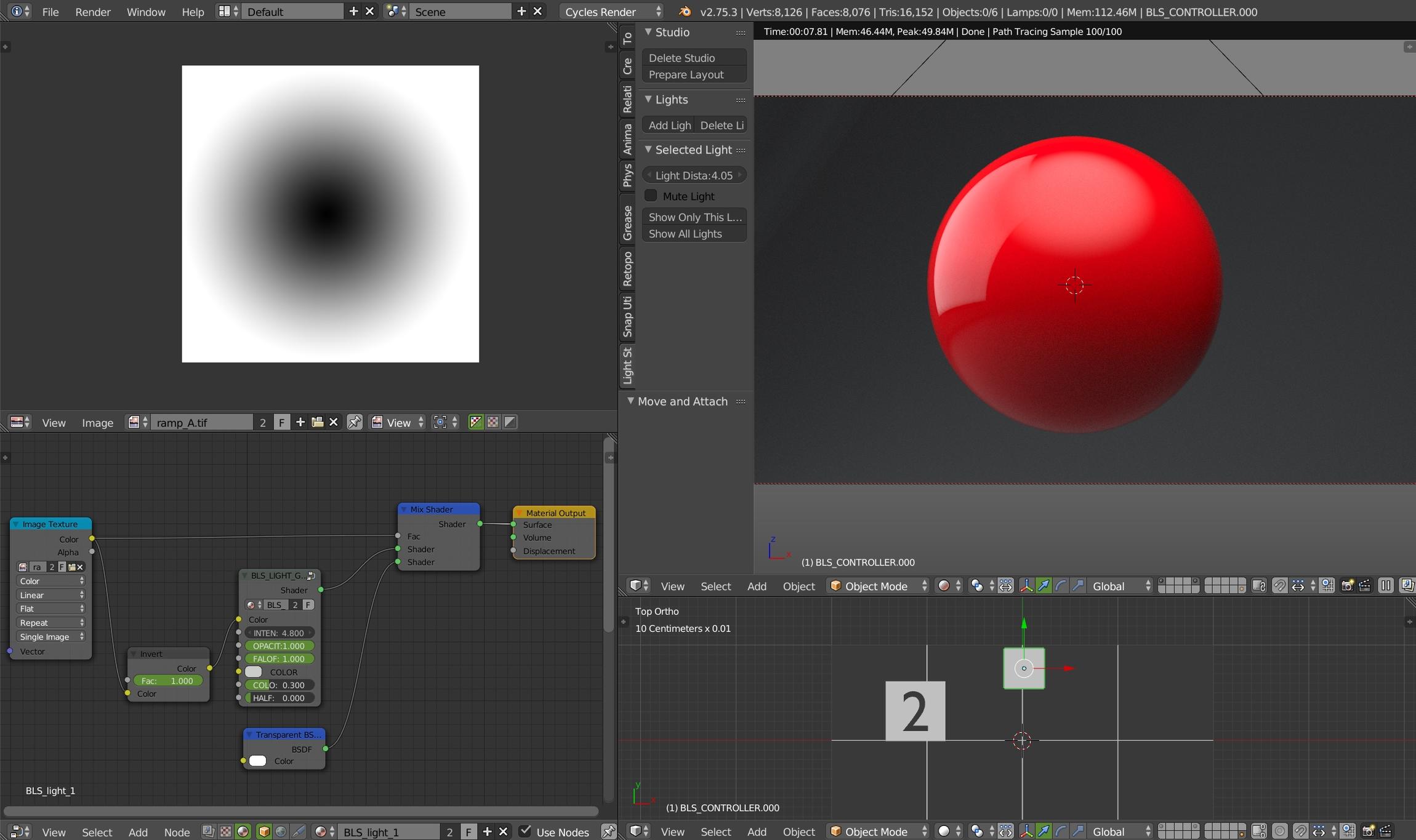
Task: Click the snap magnet icon in render viewport
Action: (x=1279, y=586)
